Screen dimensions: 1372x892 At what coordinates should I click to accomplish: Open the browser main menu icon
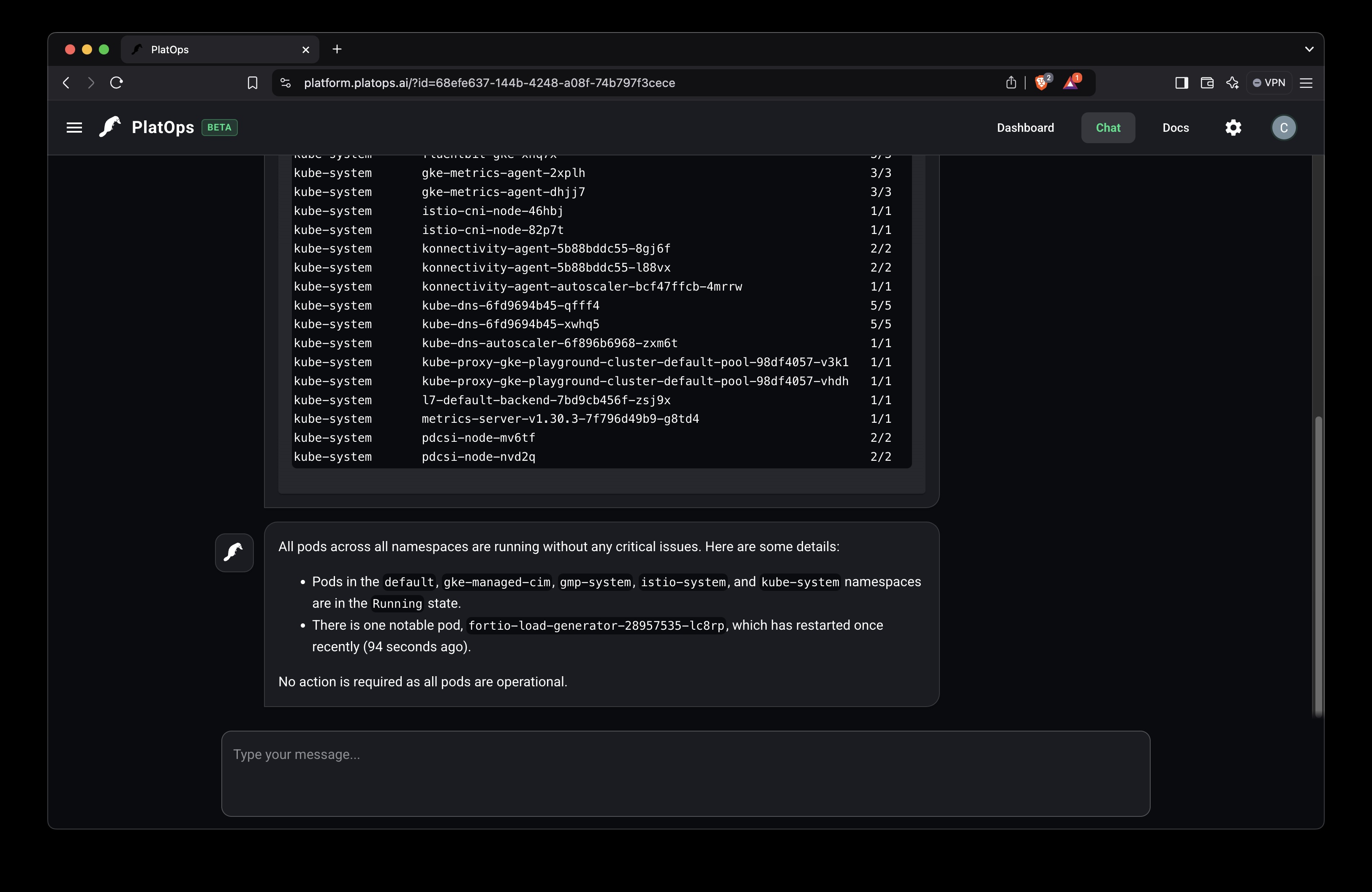[x=1306, y=83]
